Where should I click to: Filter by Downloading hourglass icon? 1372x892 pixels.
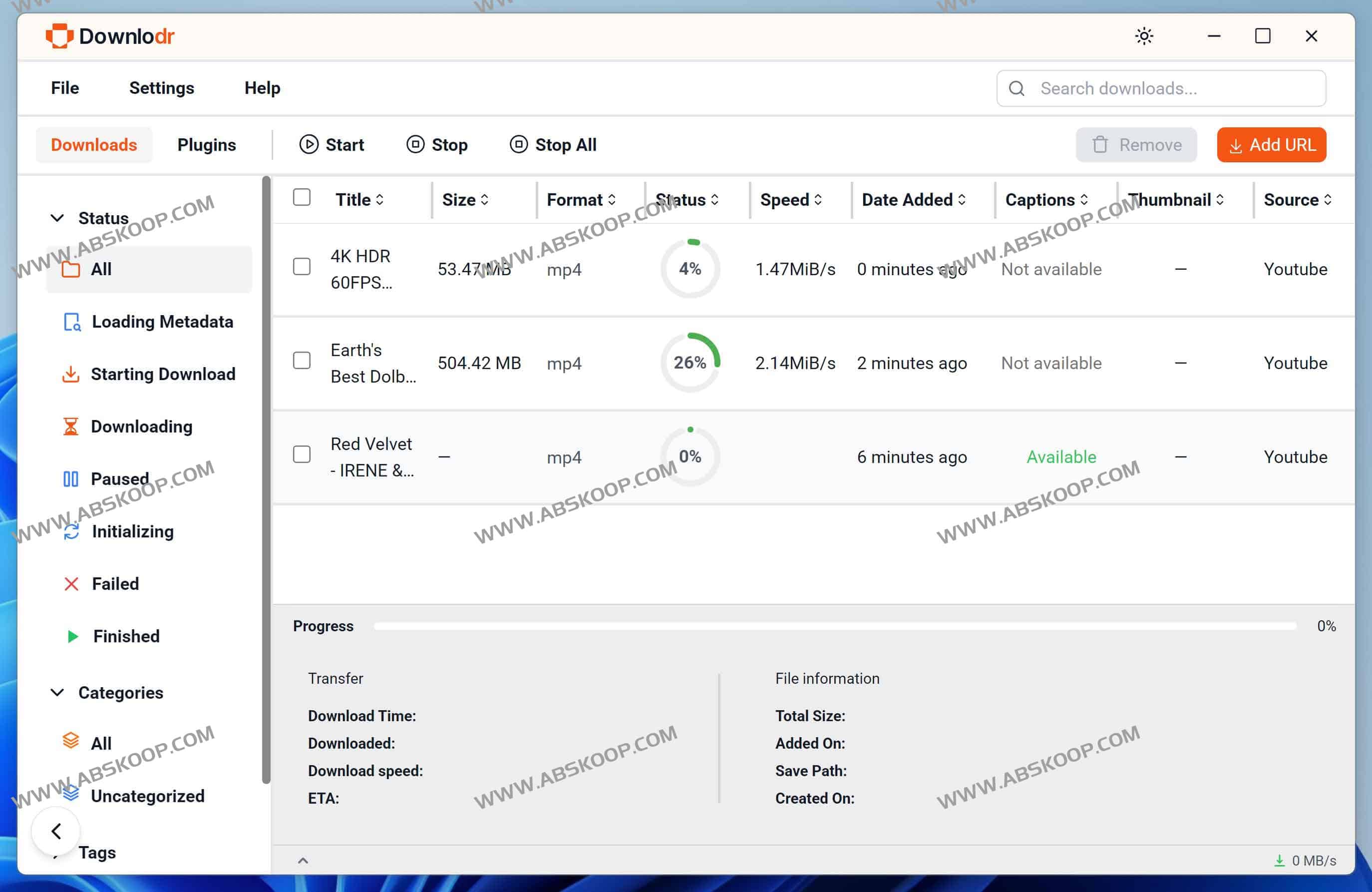70,427
